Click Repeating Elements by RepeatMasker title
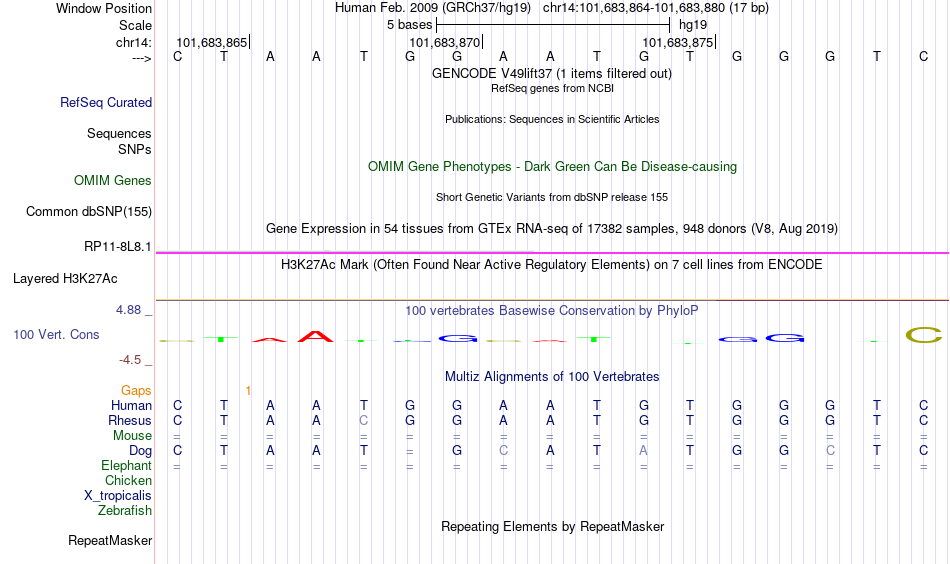 tap(552, 526)
